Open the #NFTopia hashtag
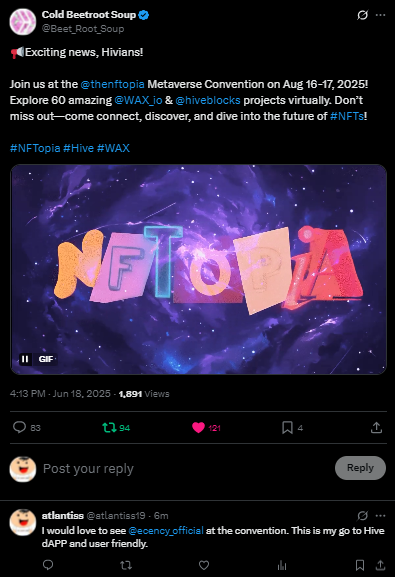Image resolution: width=395 pixels, height=577 pixels. (35, 148)
